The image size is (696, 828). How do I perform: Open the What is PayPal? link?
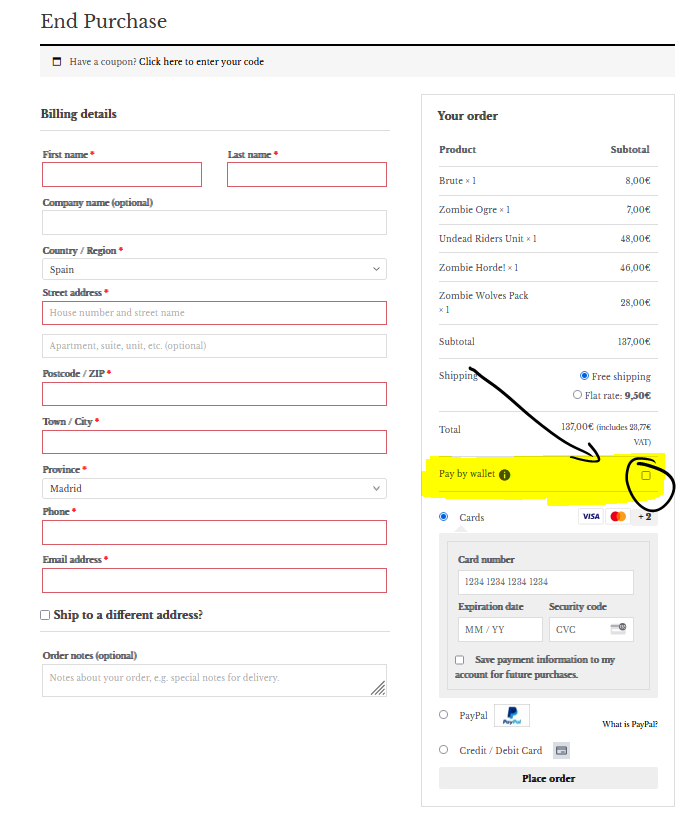click(629, 724)
